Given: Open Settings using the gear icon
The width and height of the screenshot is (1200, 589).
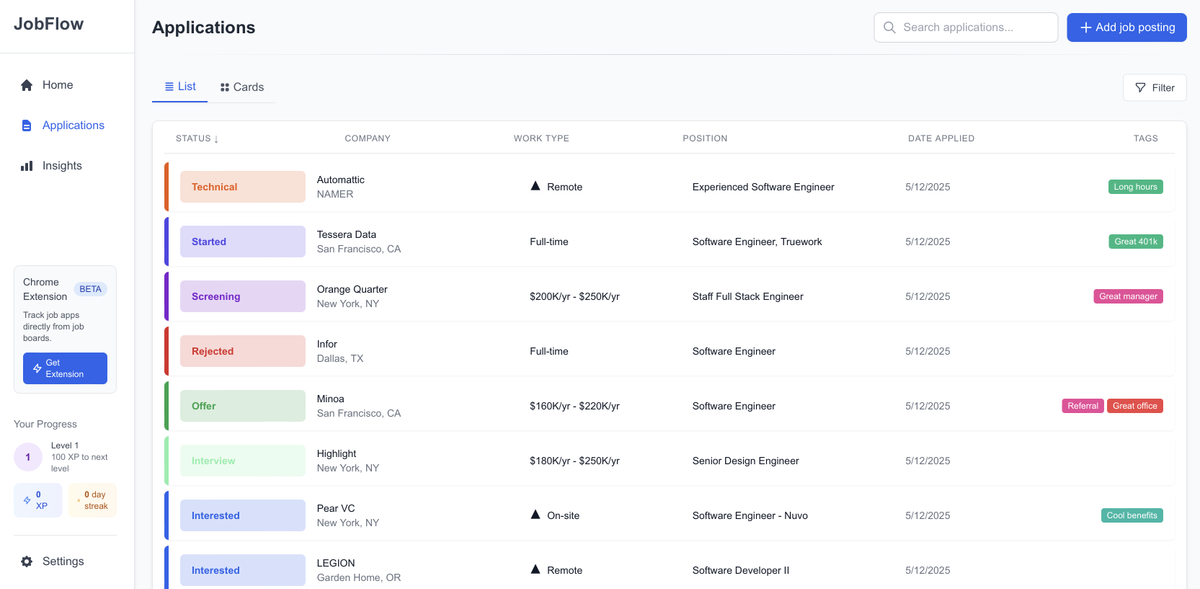Looking at the screenshot, I should (x=25, y=561).
